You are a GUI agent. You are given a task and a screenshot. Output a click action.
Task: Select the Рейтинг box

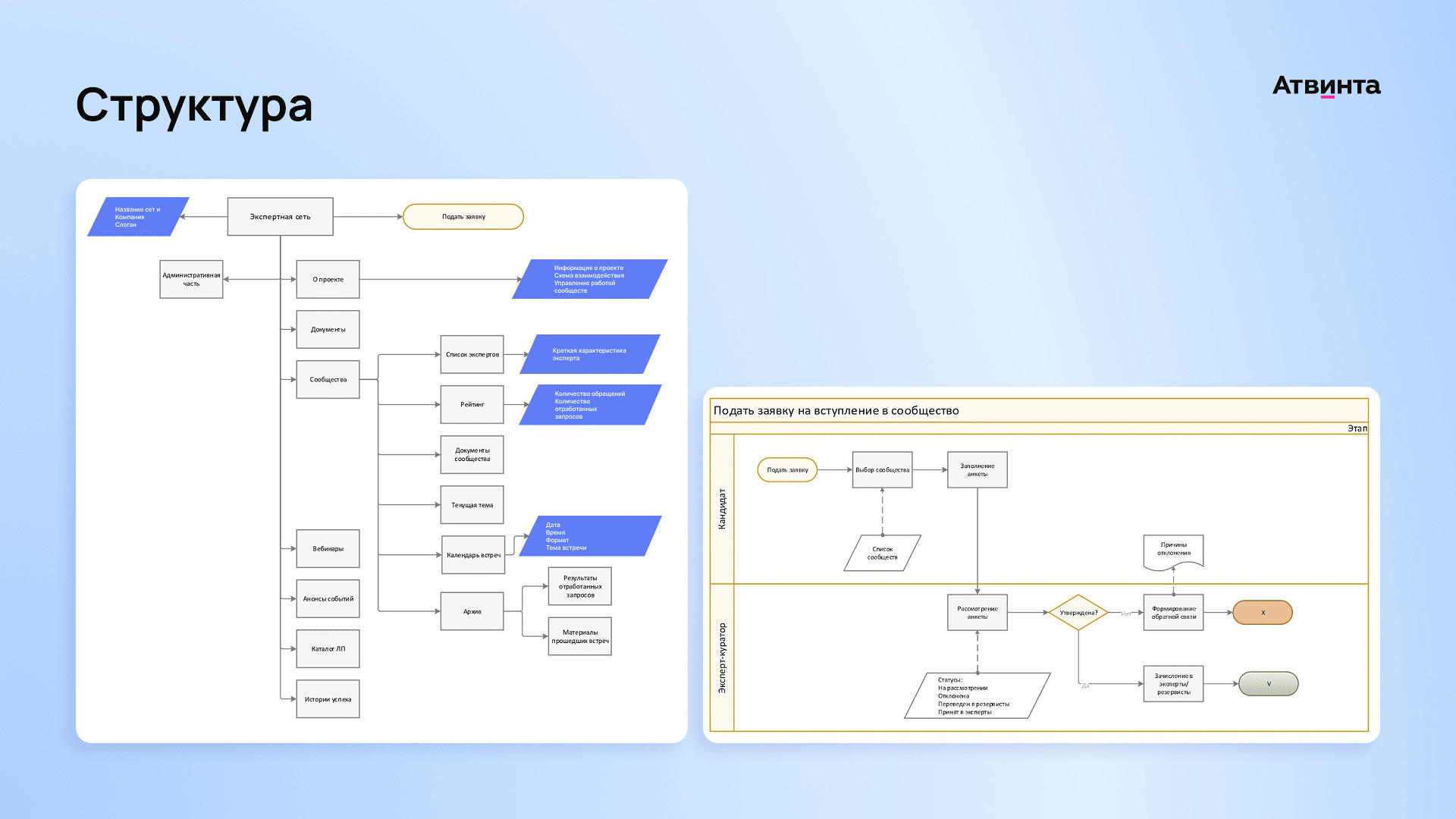click(x=472, y=405)
